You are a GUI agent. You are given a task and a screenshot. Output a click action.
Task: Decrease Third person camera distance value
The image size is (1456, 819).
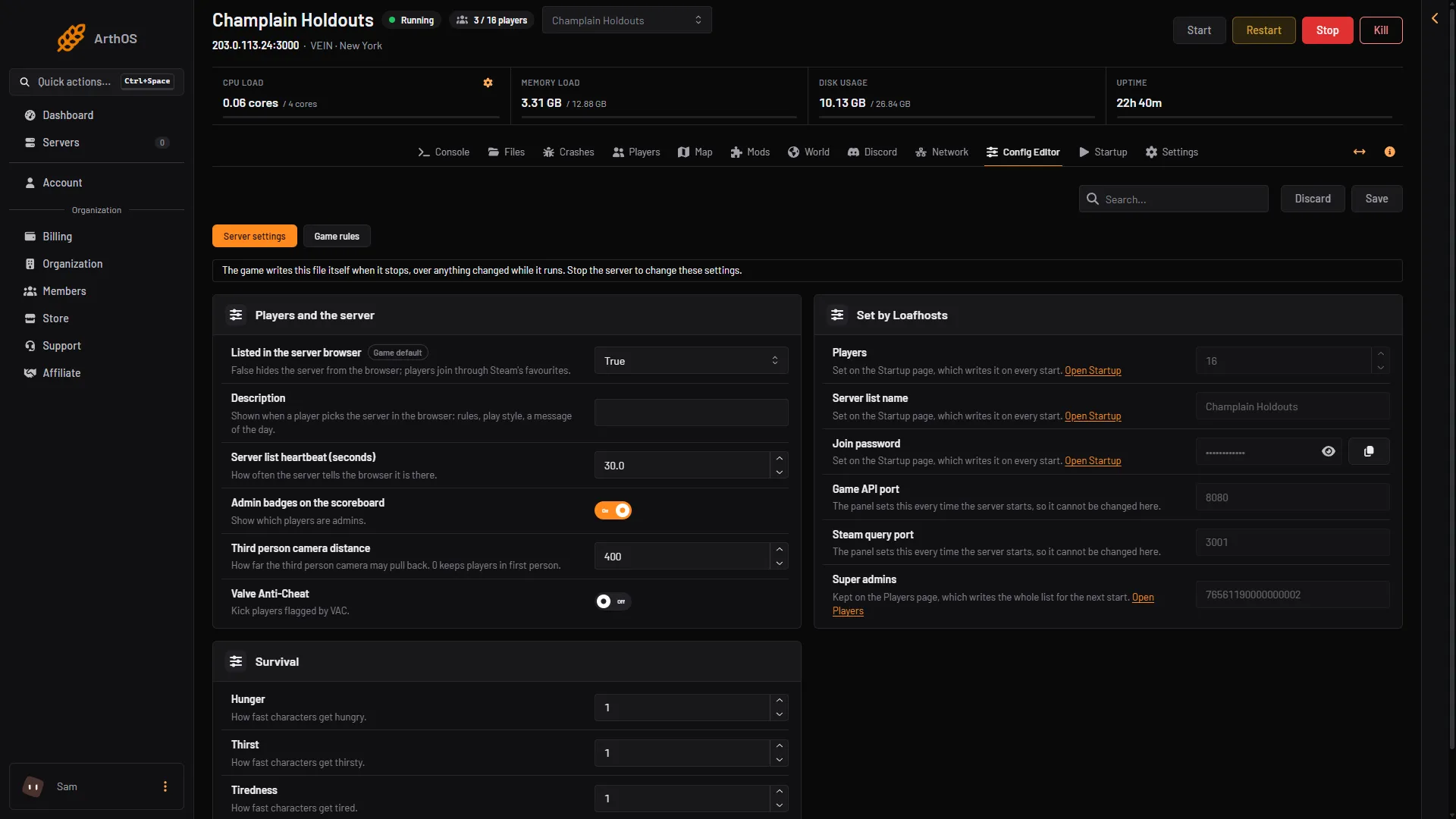779,563
